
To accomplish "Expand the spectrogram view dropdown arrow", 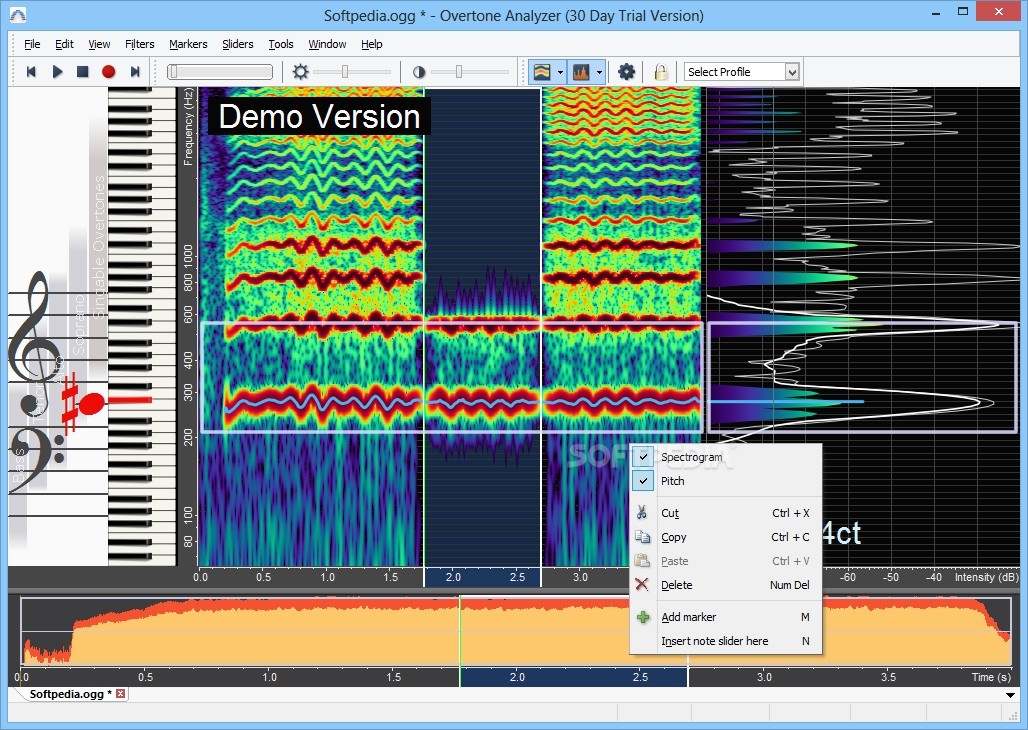I will pos(560,72).
